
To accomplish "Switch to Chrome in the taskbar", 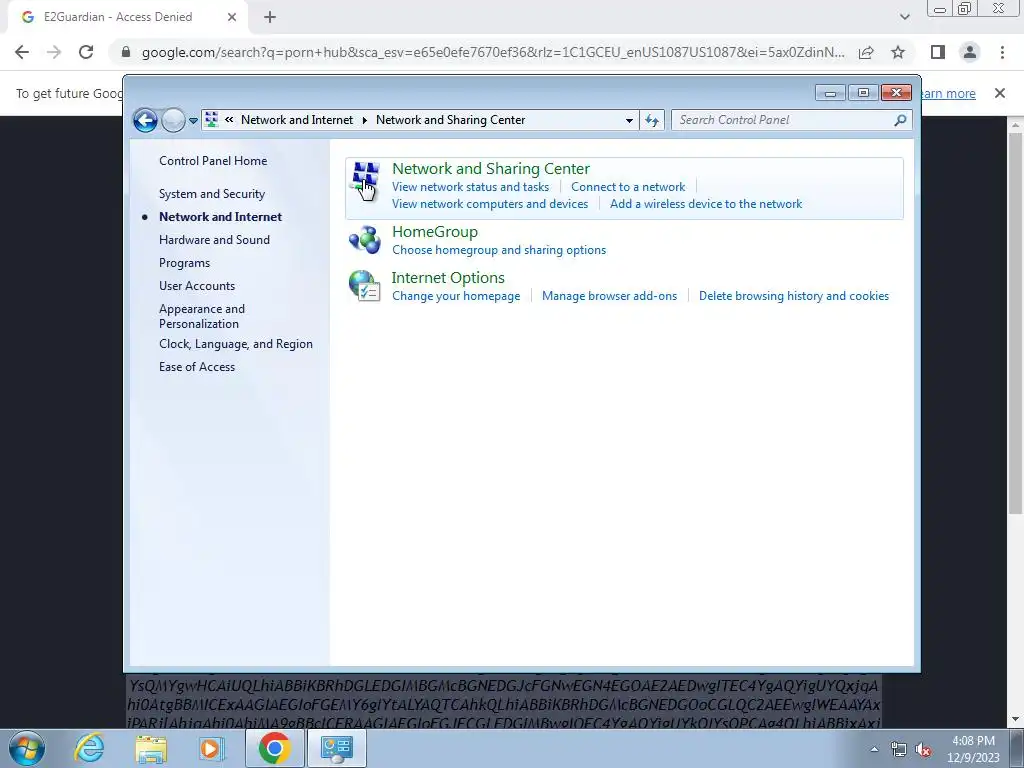I will (274, 748).
